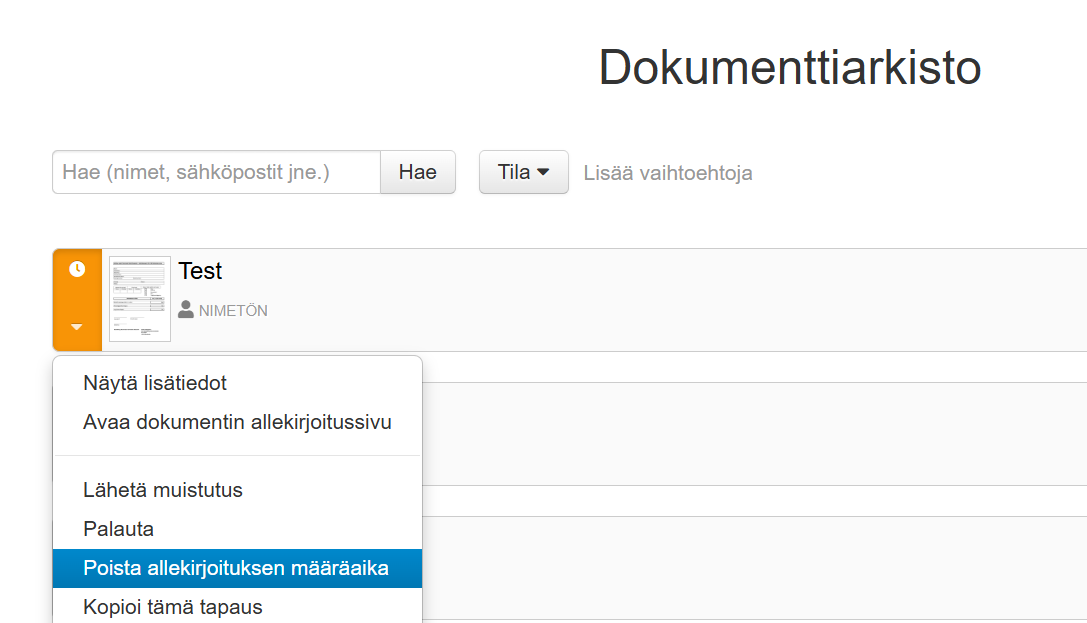This screenshot has height=623, width=1087.
Task: Select Lähetä muistutus from menu
Action: point(237,490)
